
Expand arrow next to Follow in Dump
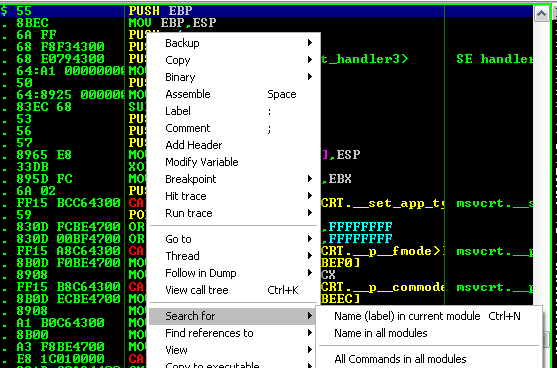[310, 273]
